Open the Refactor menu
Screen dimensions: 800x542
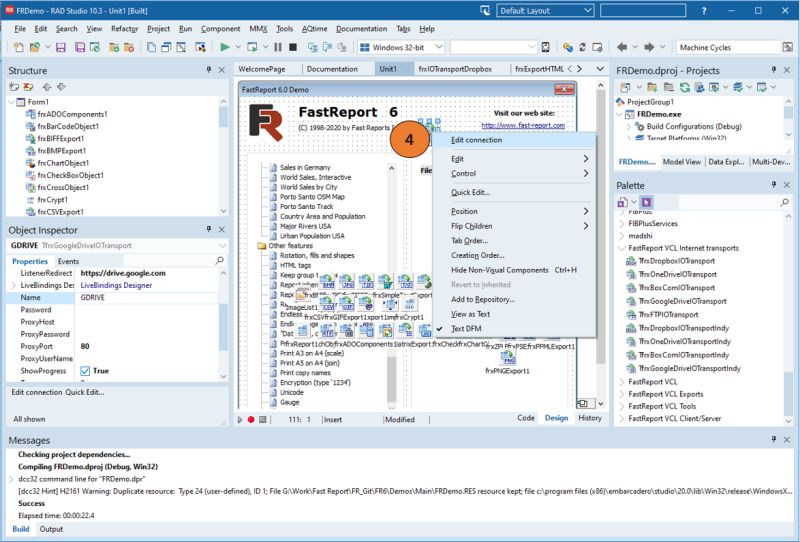(x=124, y=29)
